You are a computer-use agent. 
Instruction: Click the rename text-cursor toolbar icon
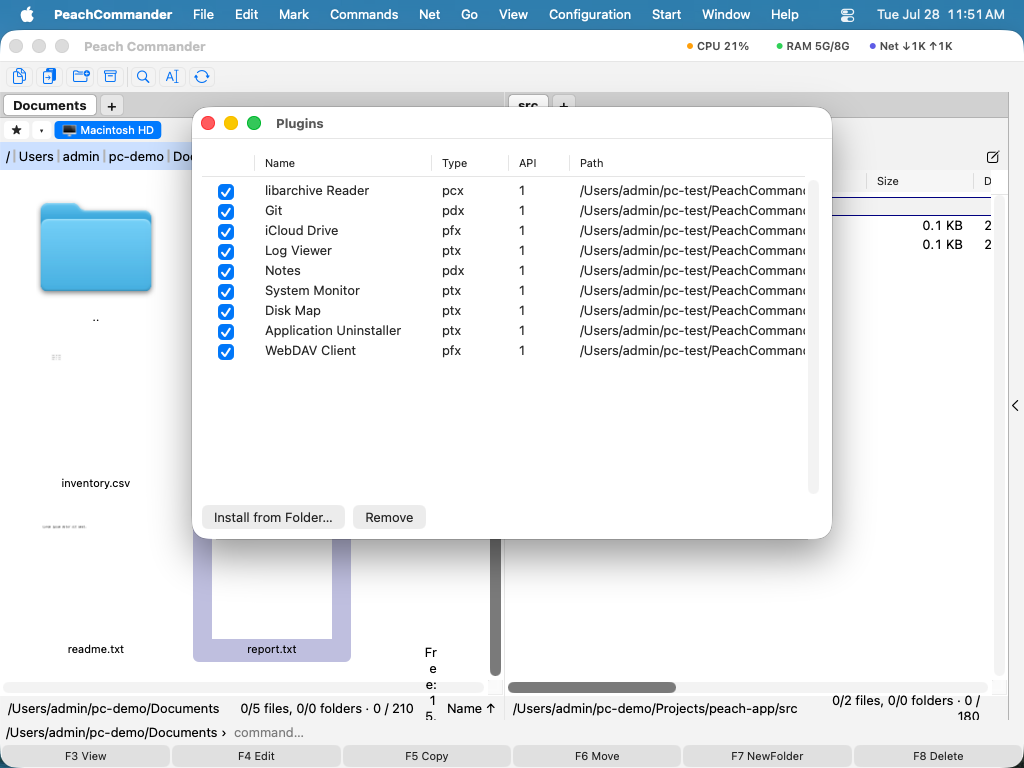[x=172, y=76]
